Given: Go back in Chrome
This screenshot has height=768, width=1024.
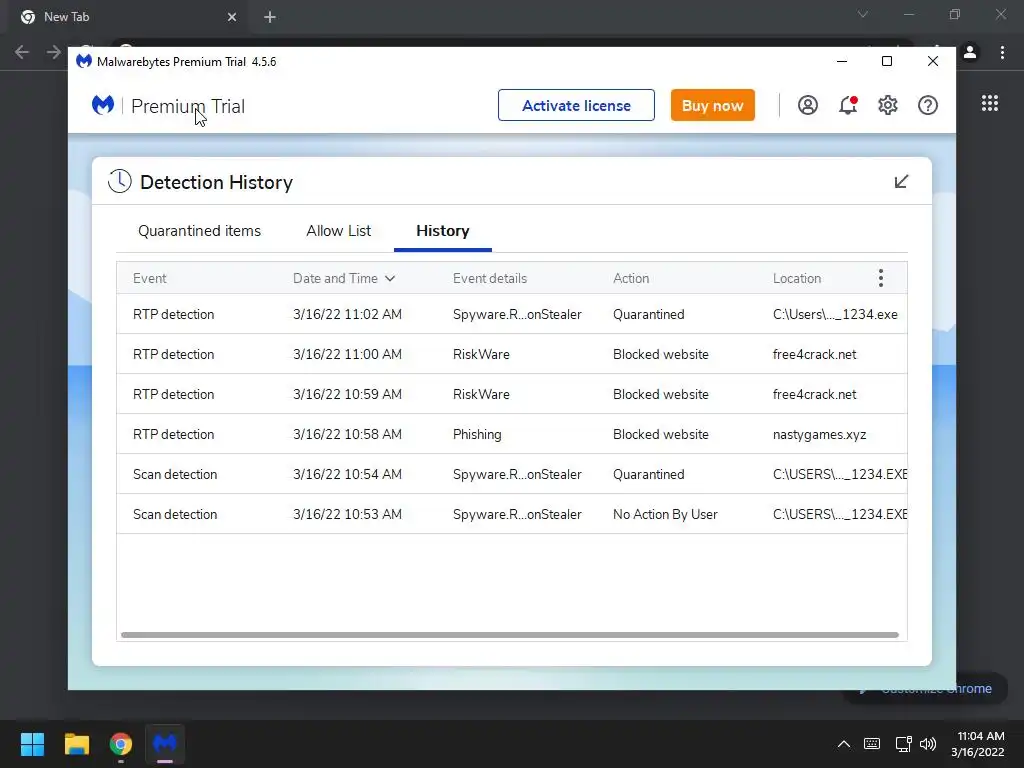Looking at the screenshot, I should pos(22,52).
